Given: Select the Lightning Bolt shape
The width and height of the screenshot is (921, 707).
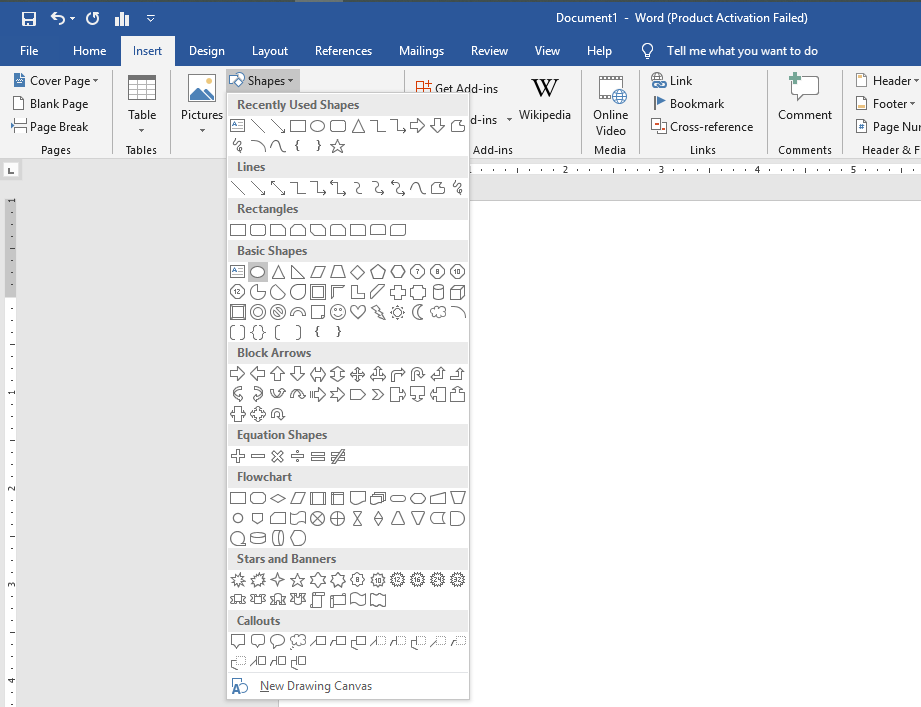Looking at the screenshot, I should point(378,312).
